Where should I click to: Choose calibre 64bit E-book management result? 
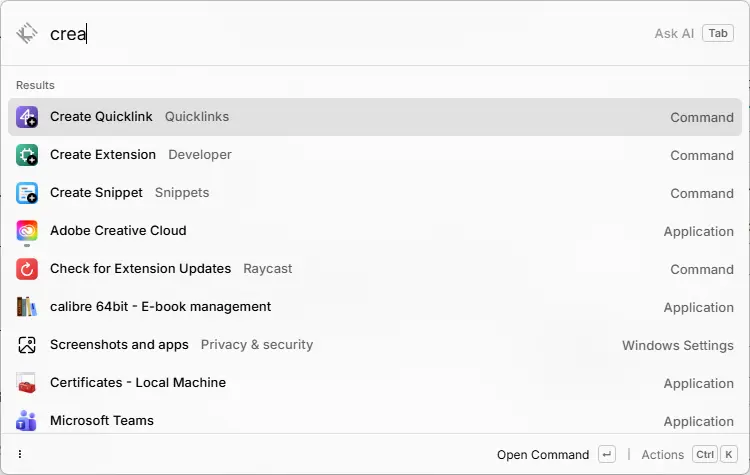(375, 307)
